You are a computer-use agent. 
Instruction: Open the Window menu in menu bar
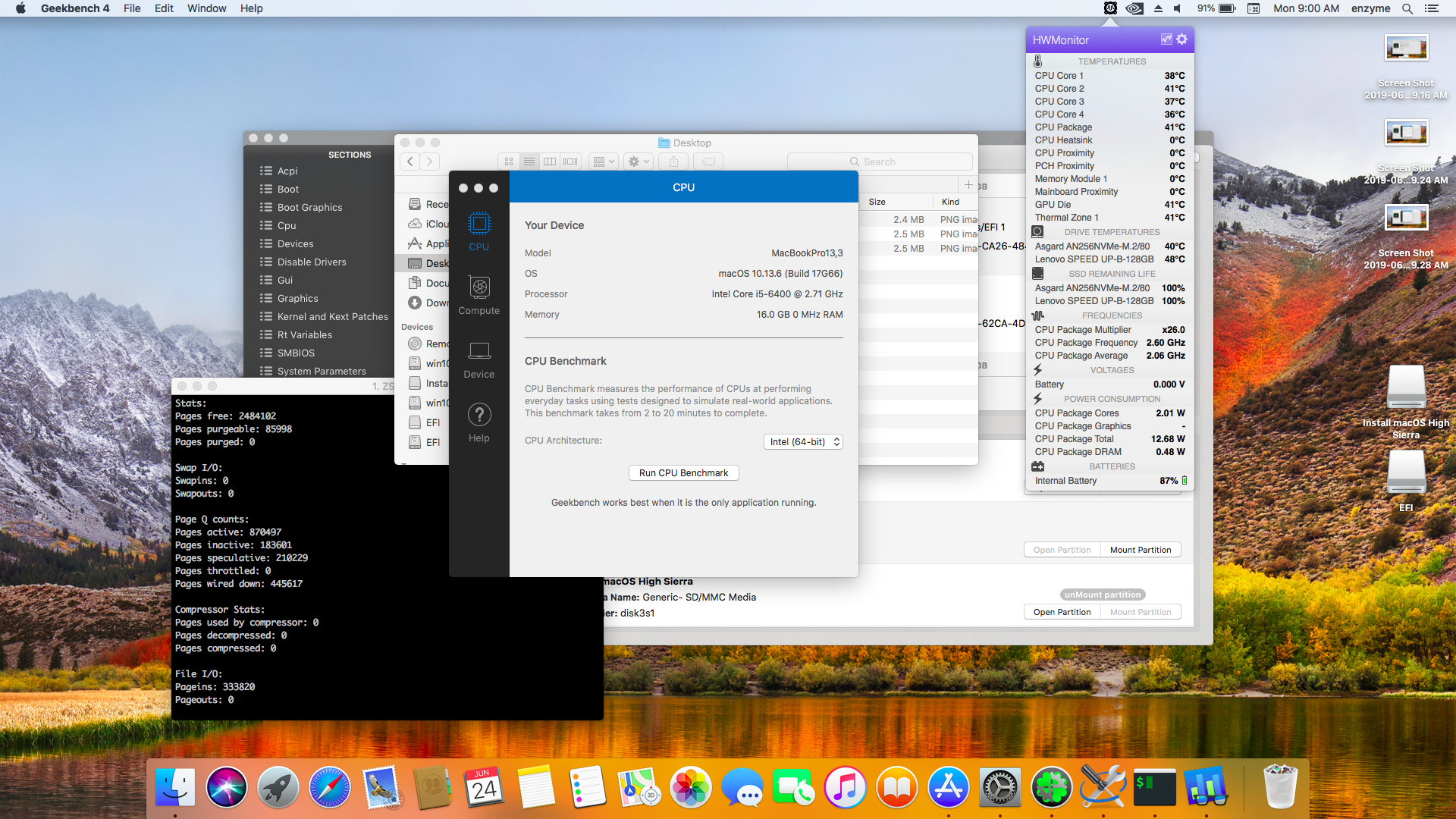coord(206,8)
